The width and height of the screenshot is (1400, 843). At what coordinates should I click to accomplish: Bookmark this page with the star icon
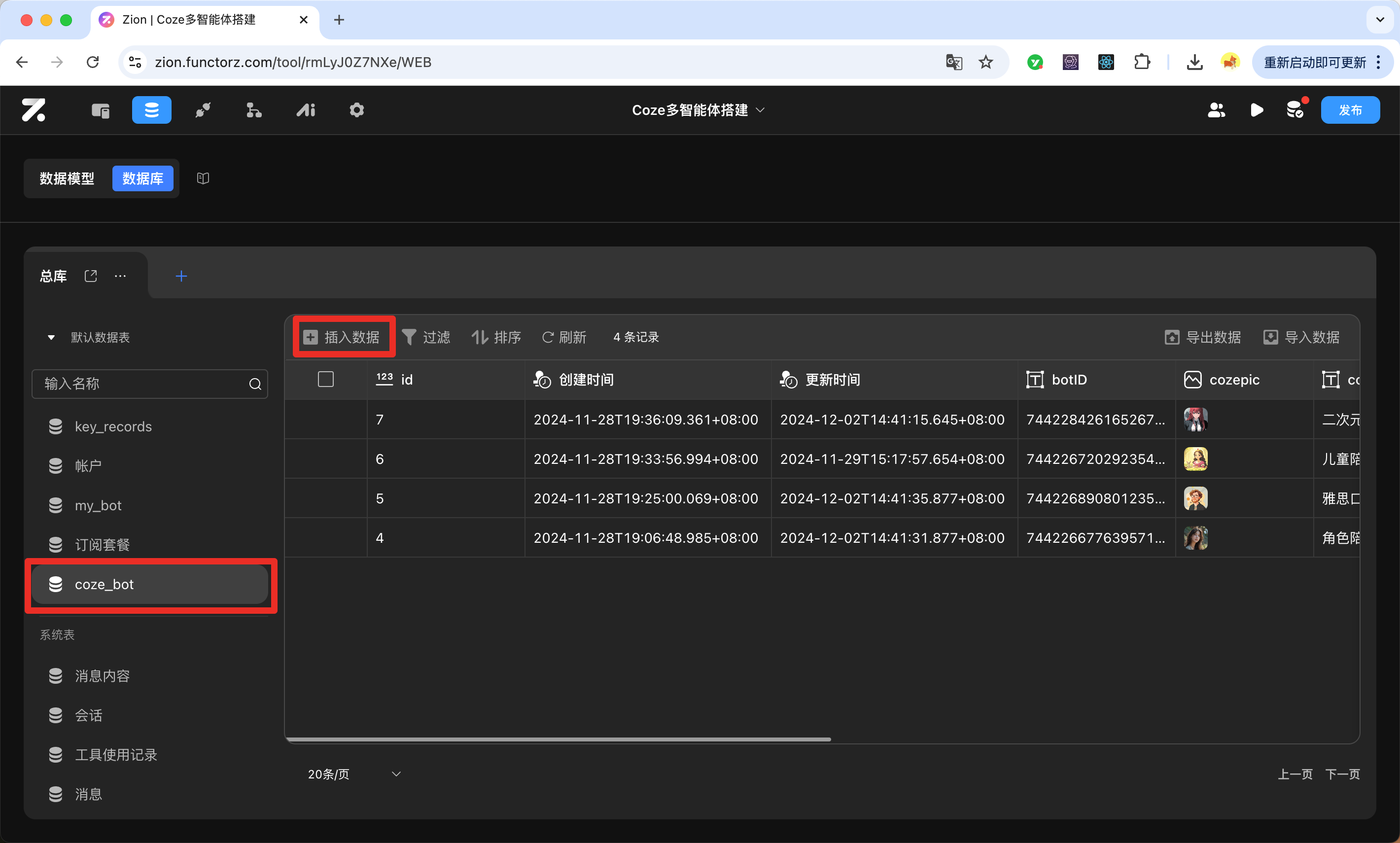986,62
